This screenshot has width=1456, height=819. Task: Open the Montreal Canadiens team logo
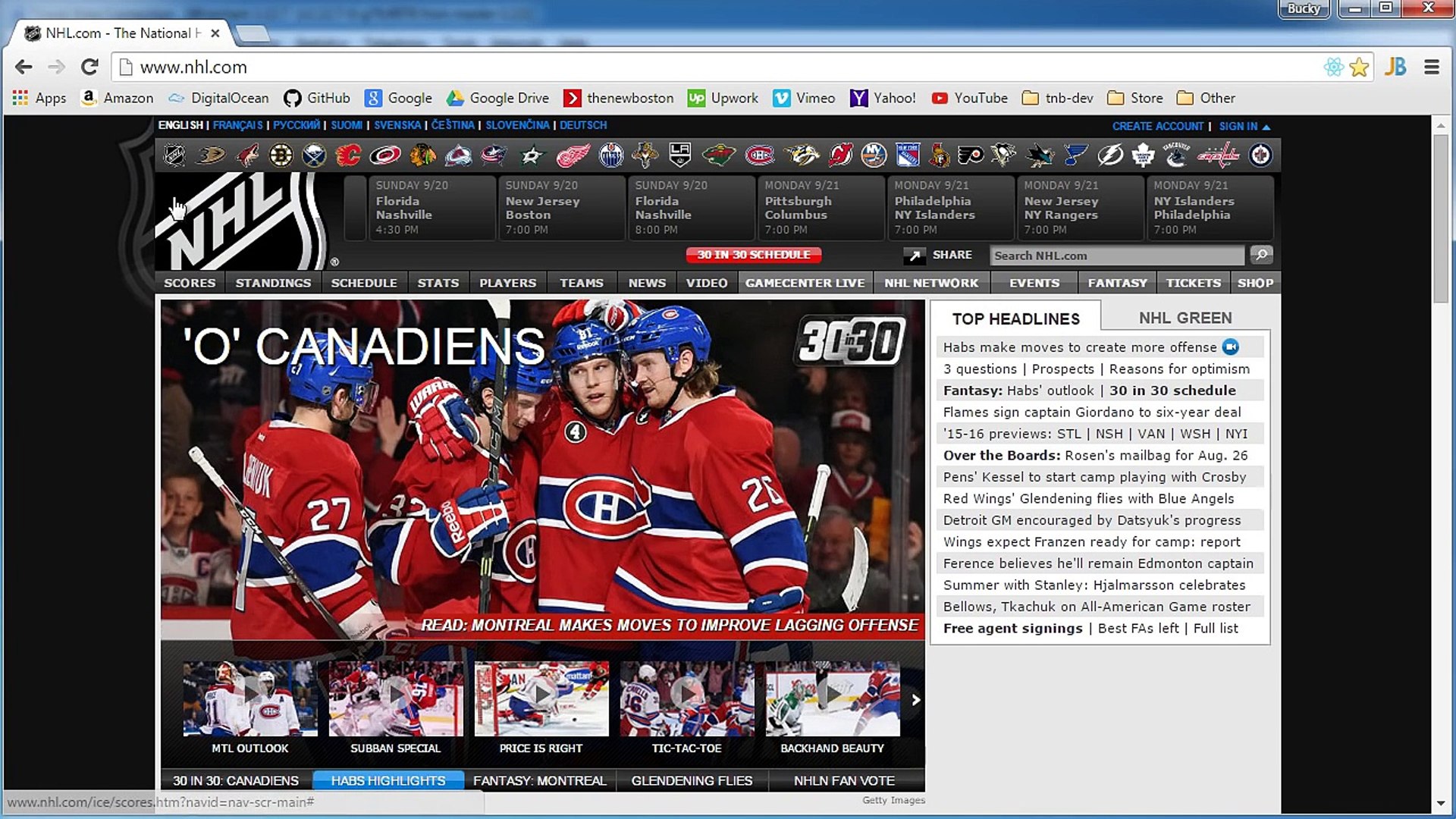pyautogui.click(x=759, y=156)
